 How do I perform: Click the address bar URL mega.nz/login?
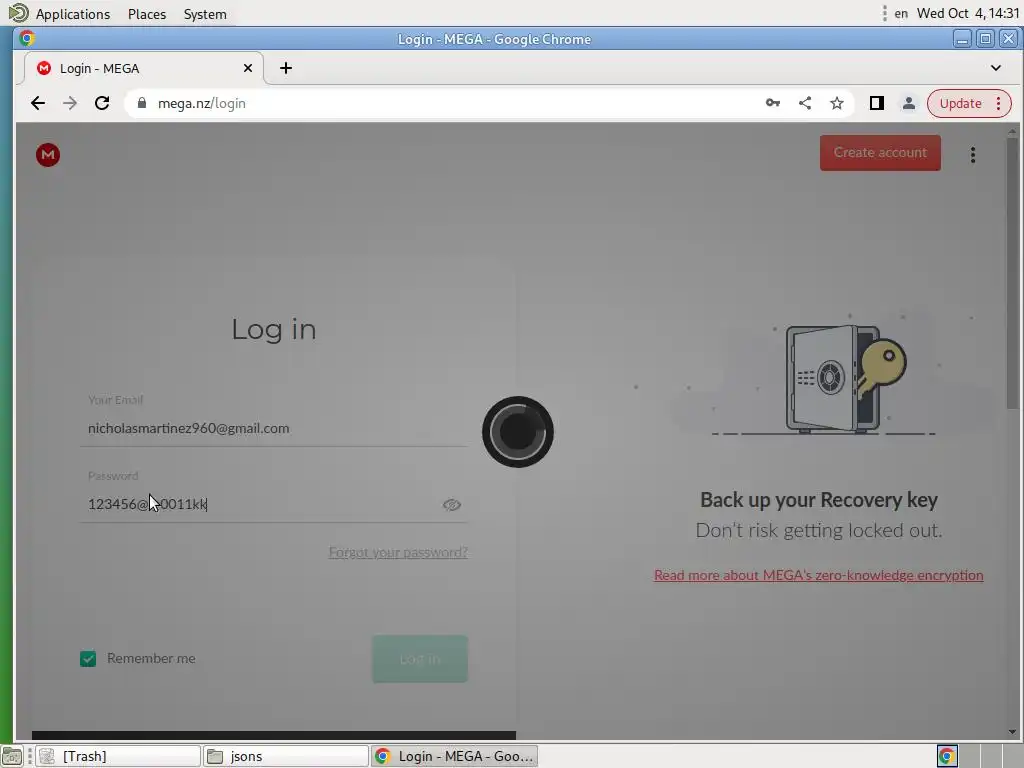201,103
